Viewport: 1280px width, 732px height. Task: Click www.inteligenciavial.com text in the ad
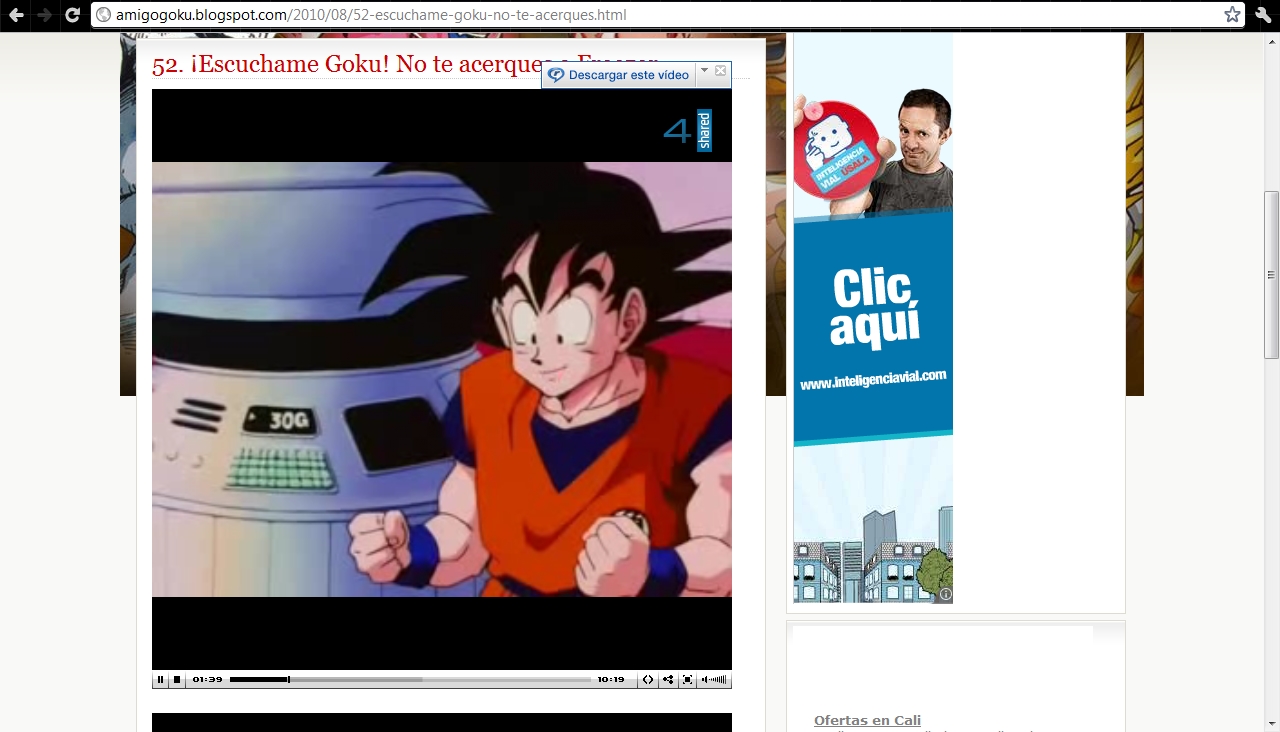coord(873,381)
